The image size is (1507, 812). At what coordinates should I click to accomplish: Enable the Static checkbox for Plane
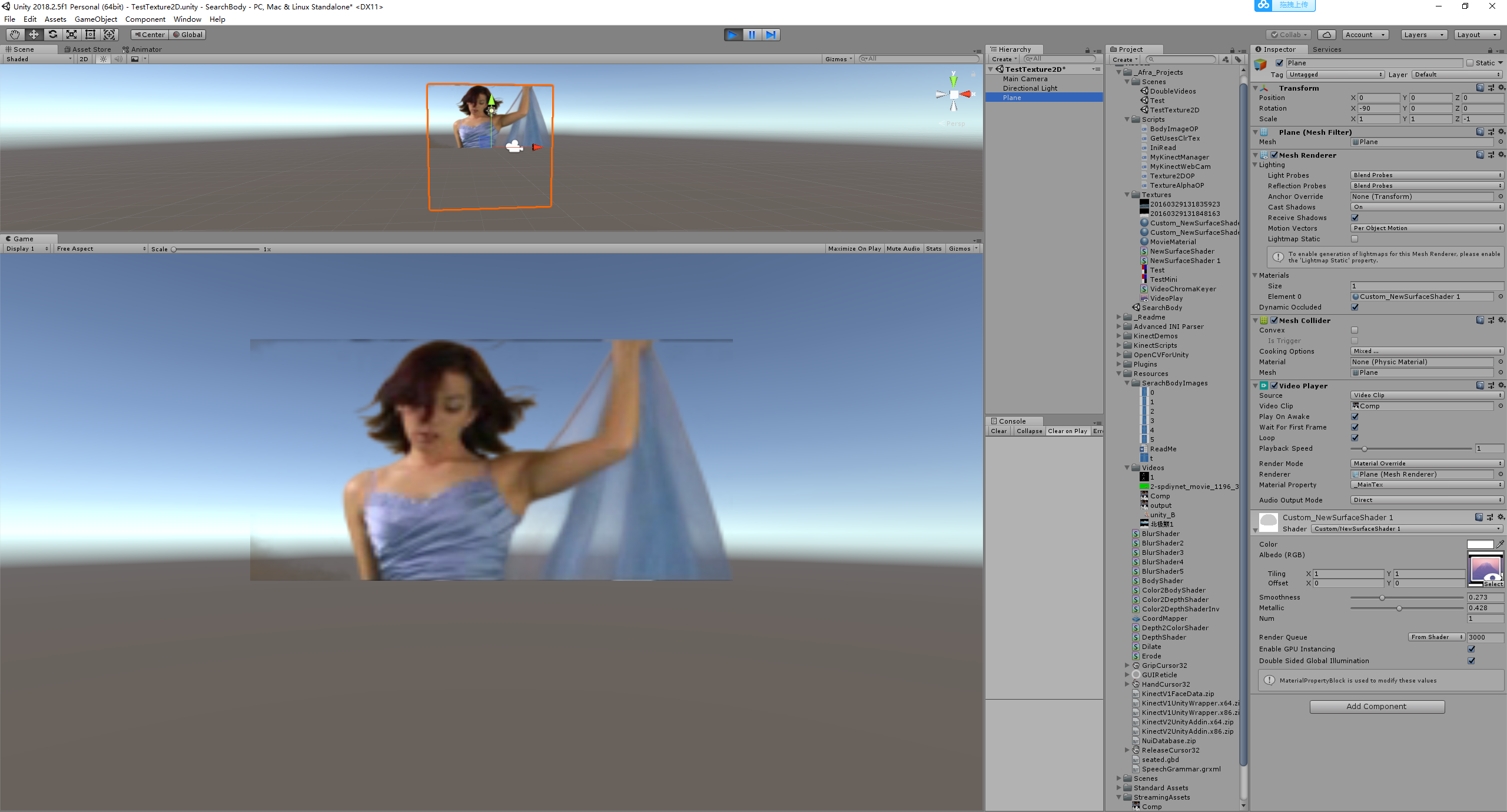[1470, 63]
